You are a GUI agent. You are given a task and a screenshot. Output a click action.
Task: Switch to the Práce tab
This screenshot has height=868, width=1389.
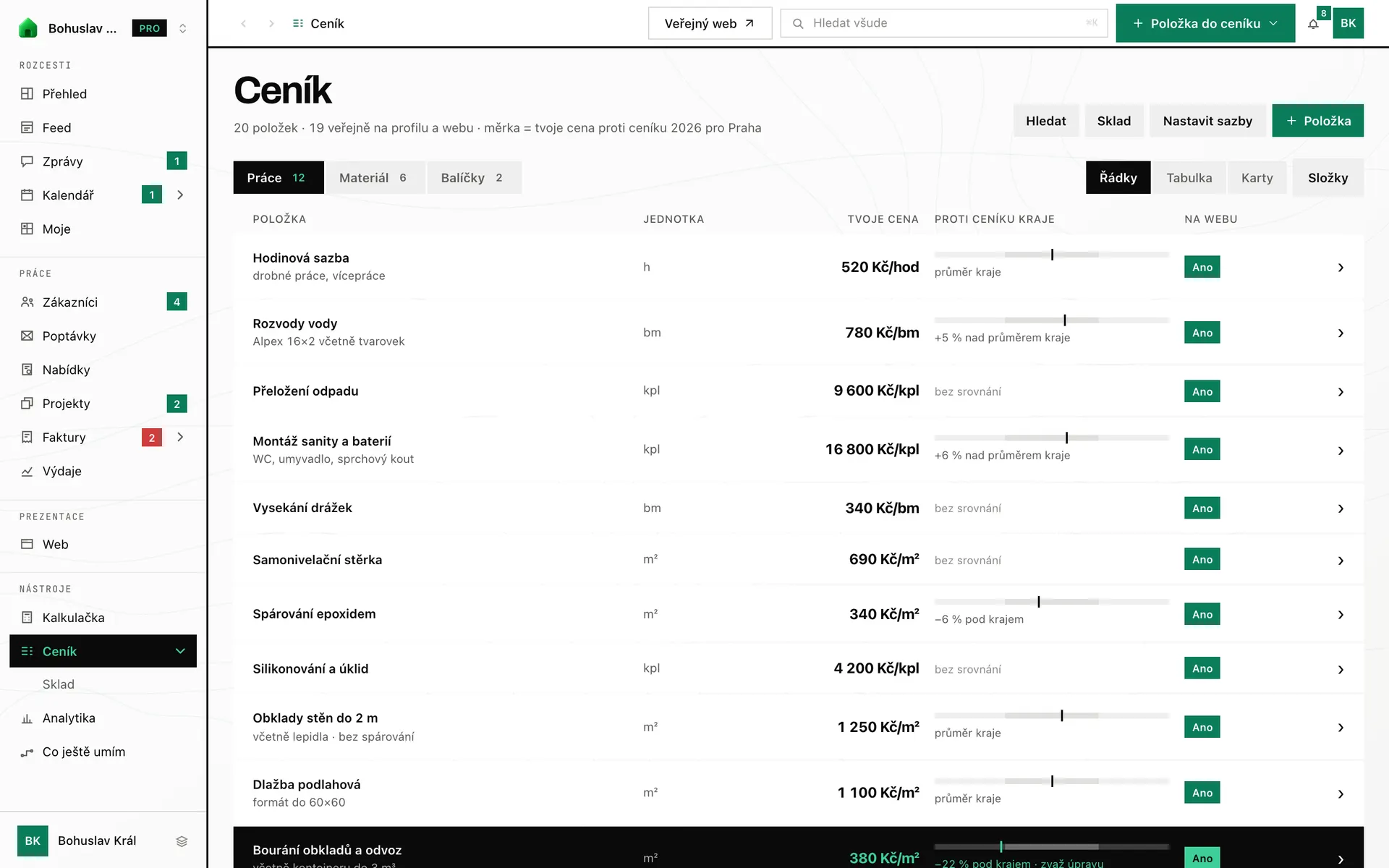279,178
